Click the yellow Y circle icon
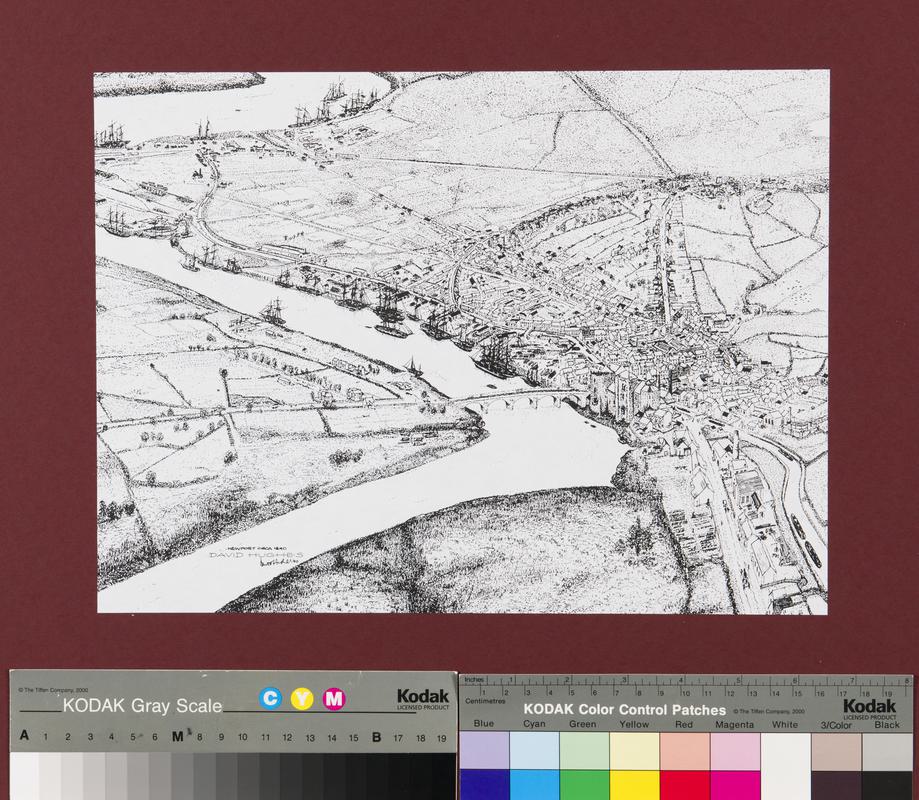 [301, 698]
